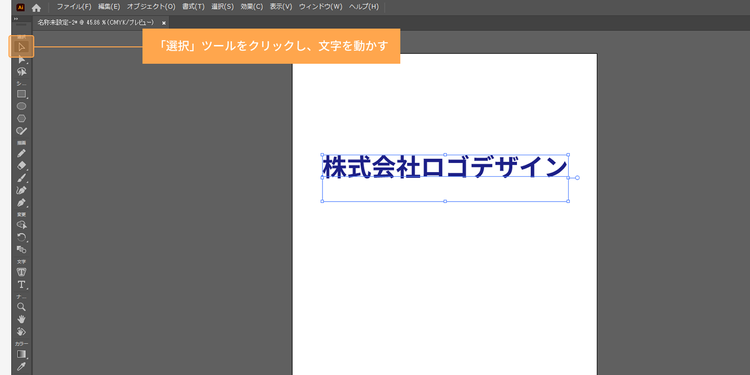Select the Polygon tool
Image resolution: width=750 pixels, height=375 pixels.
(22, 118)
